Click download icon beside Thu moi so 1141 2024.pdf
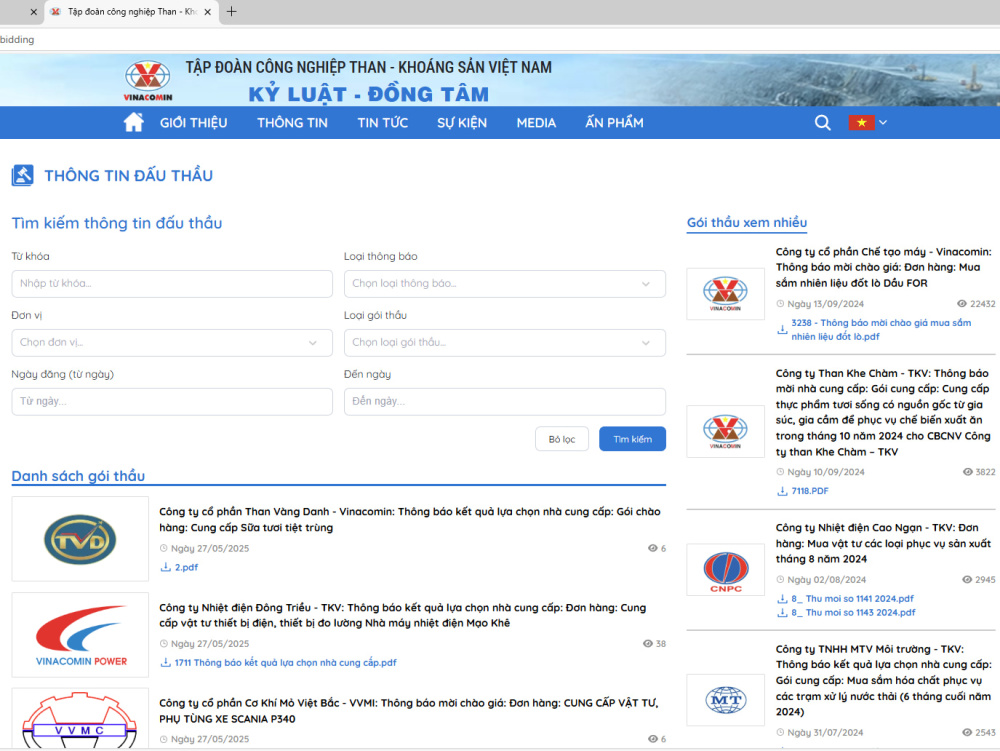 point(782,599)
